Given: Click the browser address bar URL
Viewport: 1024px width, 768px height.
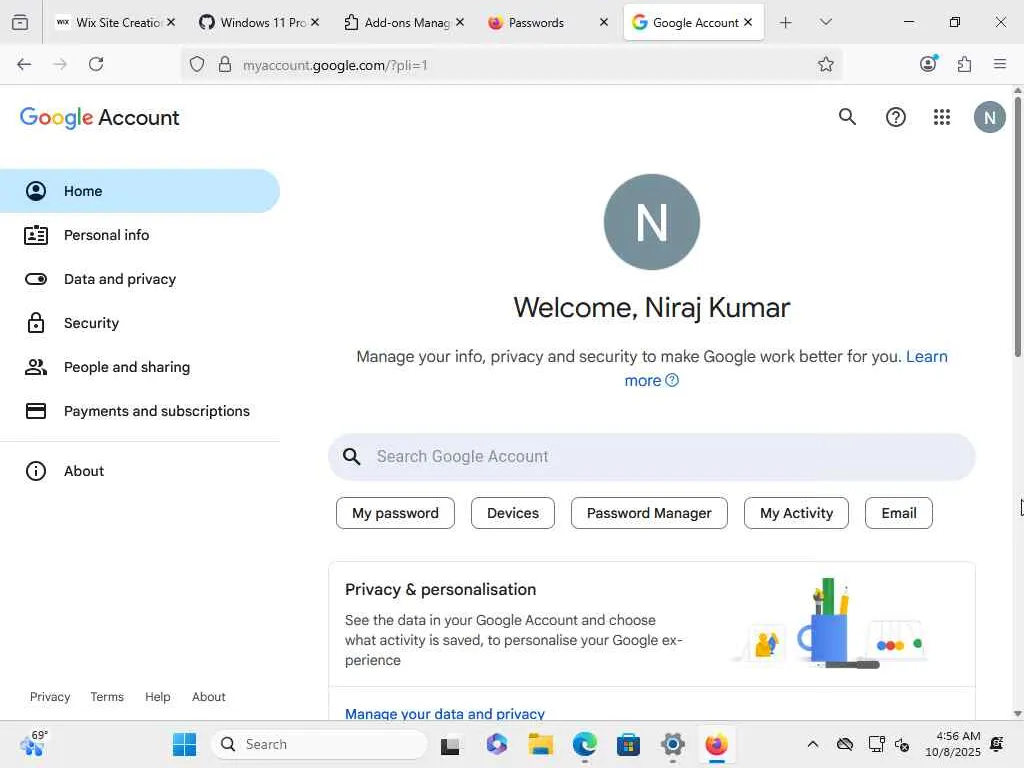Looking at the screenshot, I should click(x=335, y=65).
